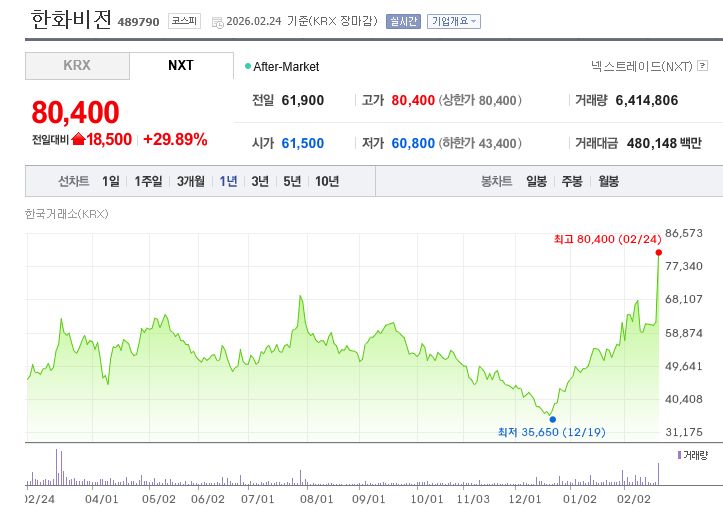
Task: Click the 최고 80,400 (02/24) label
Action: 608,239
